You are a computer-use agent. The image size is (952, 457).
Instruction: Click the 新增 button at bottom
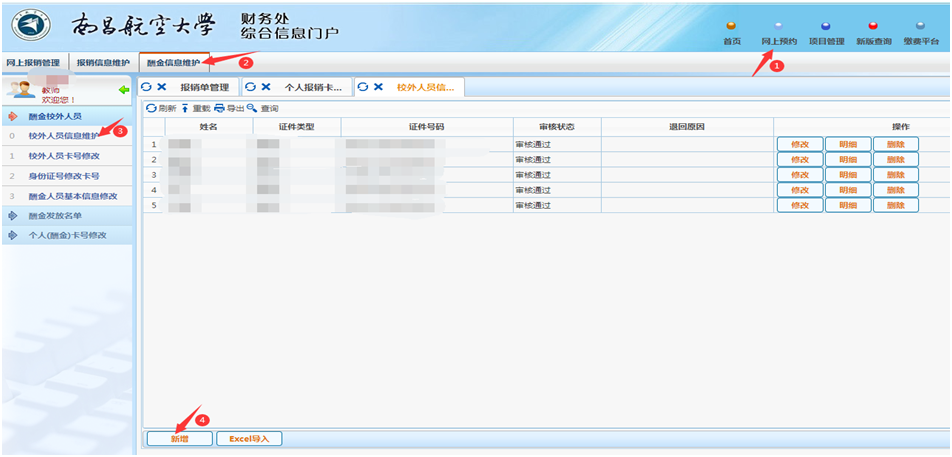179,438
